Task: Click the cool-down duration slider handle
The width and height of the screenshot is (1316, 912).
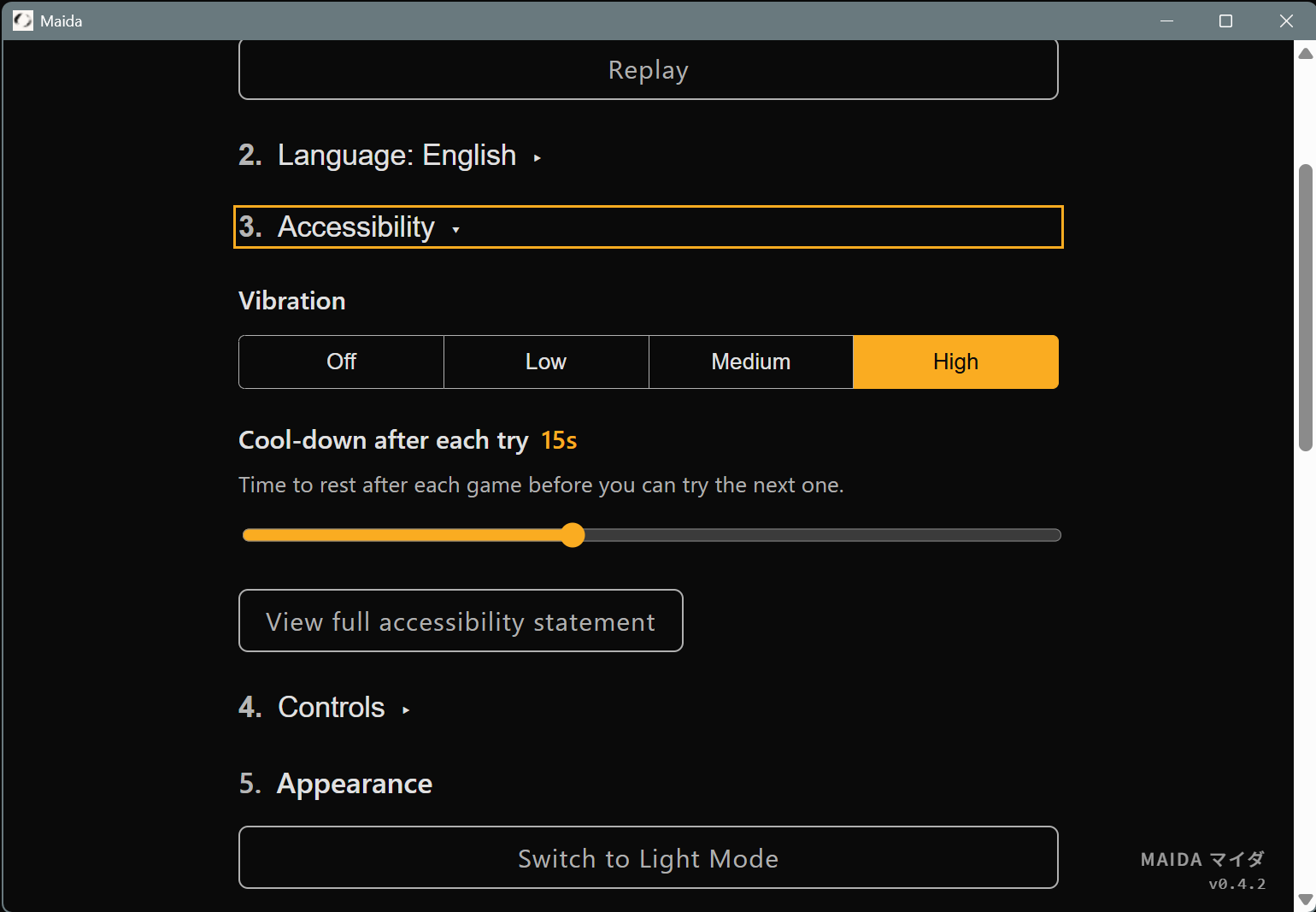Action: click(x=573, y=535)
